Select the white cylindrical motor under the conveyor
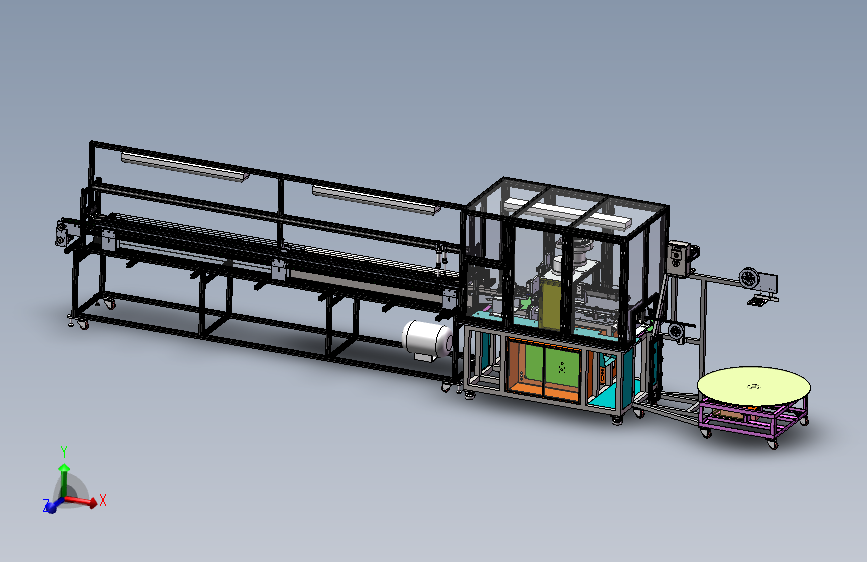Screen dimensions: 867x562 (427, 339)
